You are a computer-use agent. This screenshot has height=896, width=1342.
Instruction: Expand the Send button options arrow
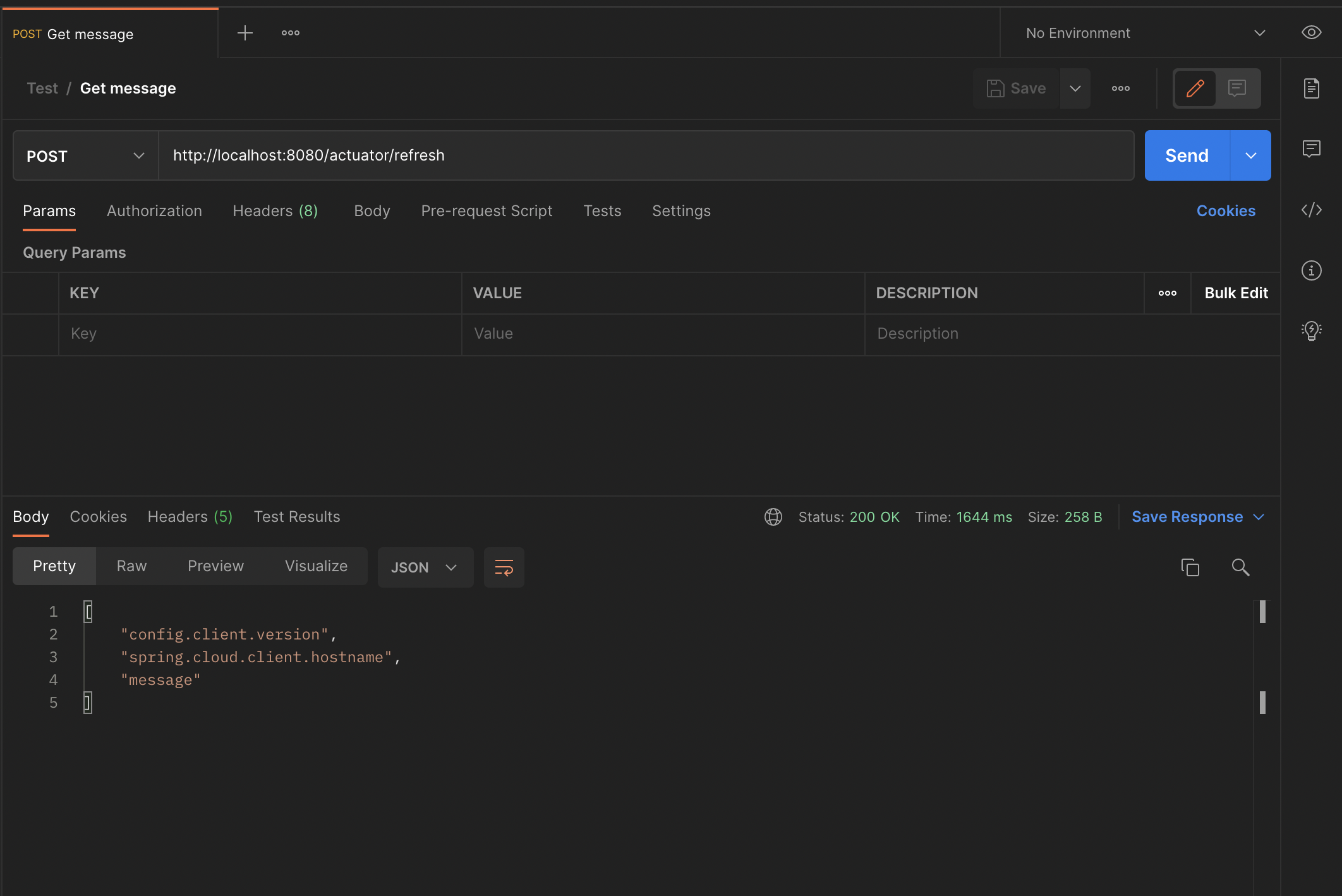pos(1250,155)
